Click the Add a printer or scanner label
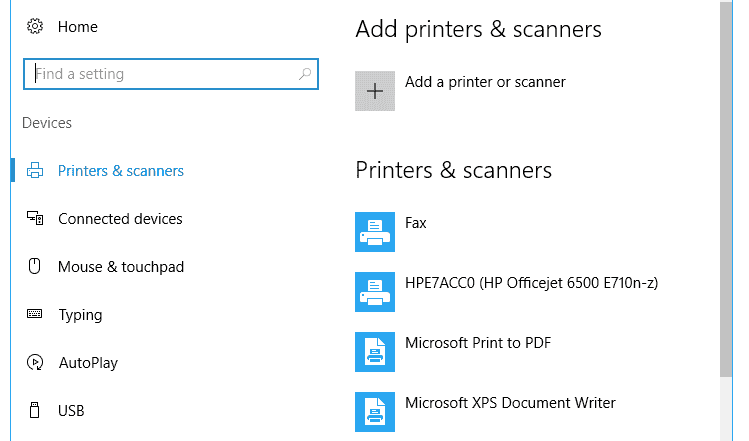749x441 pixels. tap(485, 82)
